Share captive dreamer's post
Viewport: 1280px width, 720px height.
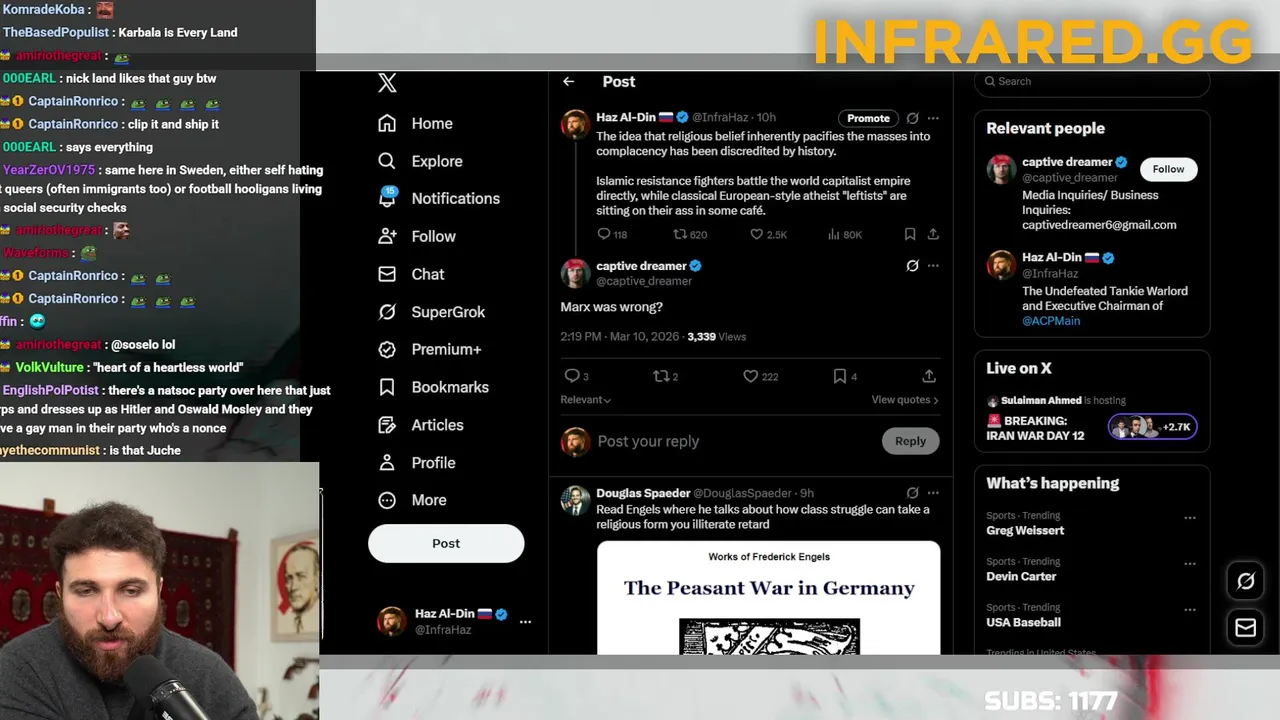pyautogui.click(x=929, y=376)
